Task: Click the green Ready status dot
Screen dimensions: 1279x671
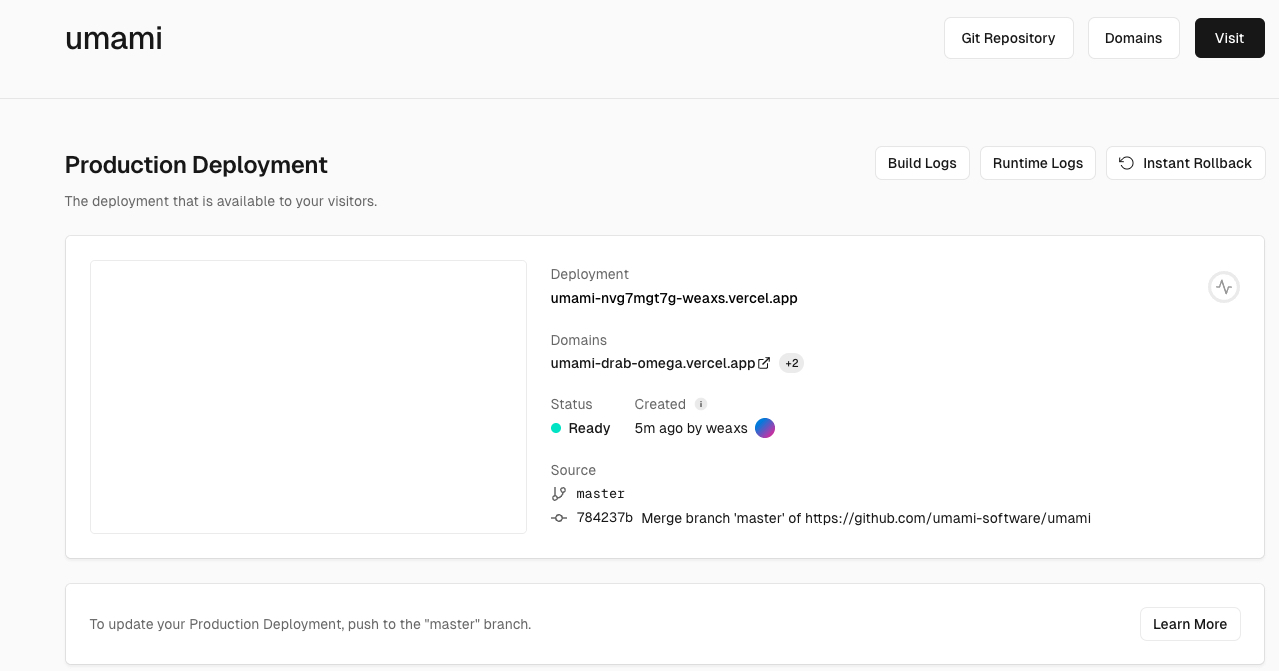Action: point(556,428)
